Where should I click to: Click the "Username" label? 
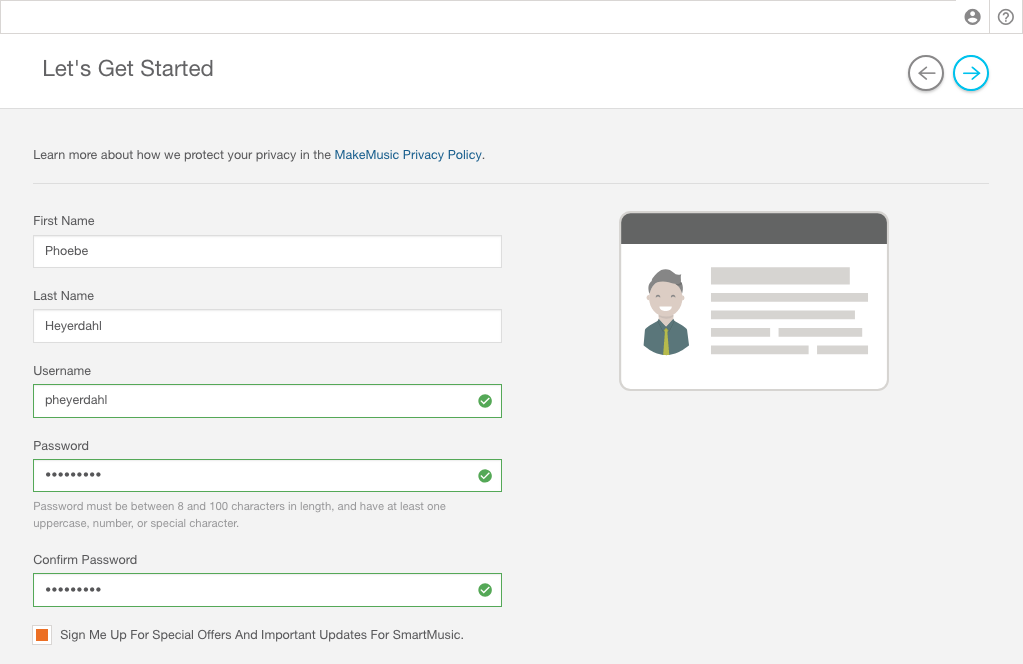pyautogui.click(x=62, y=371)
